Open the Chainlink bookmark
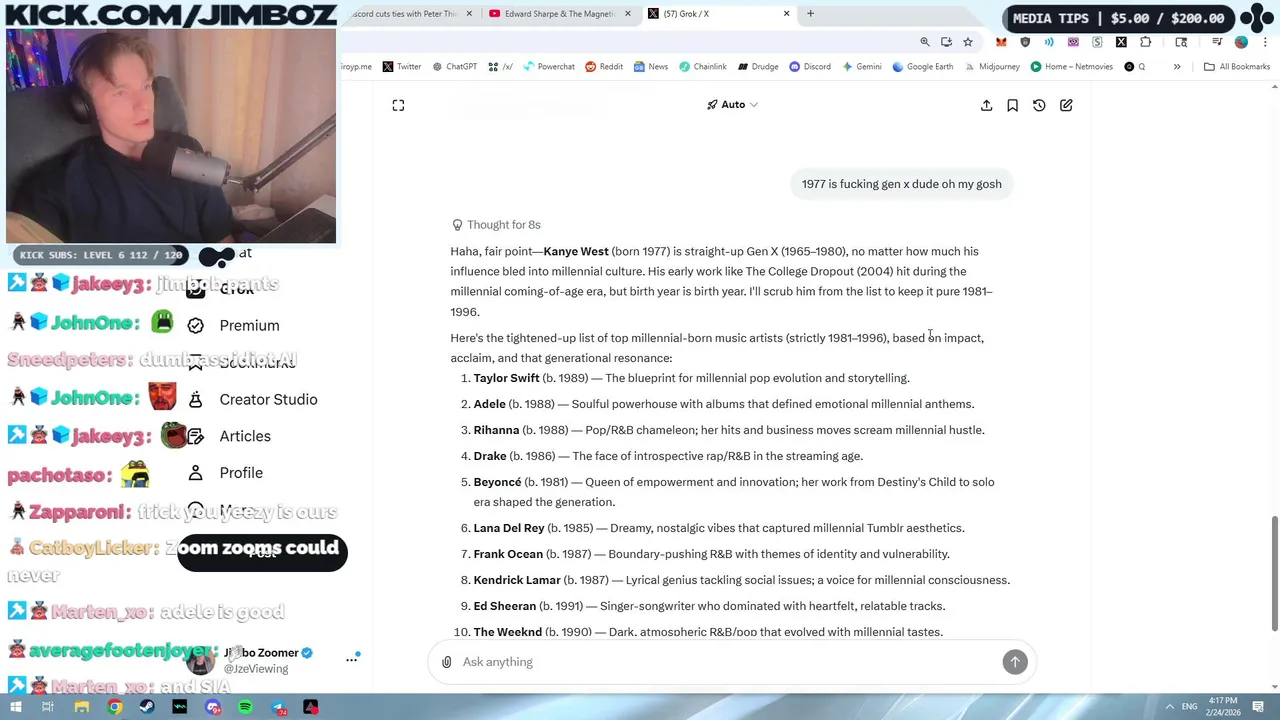The image size is (1280, 720). (703, 67)
